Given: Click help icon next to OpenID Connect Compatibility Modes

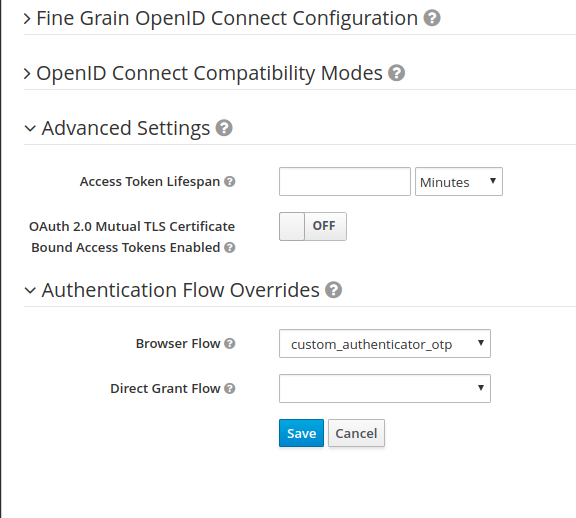Looking at the screenshot, I should coord(397,73).
